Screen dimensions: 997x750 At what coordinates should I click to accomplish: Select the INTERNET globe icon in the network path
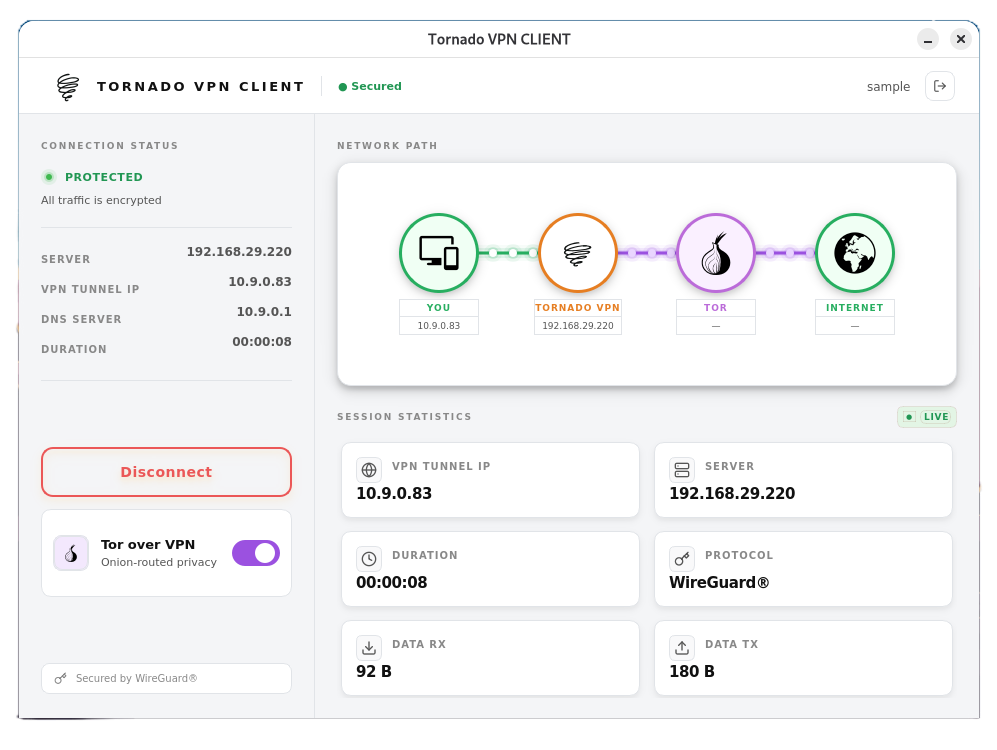[x=855, y=252]
